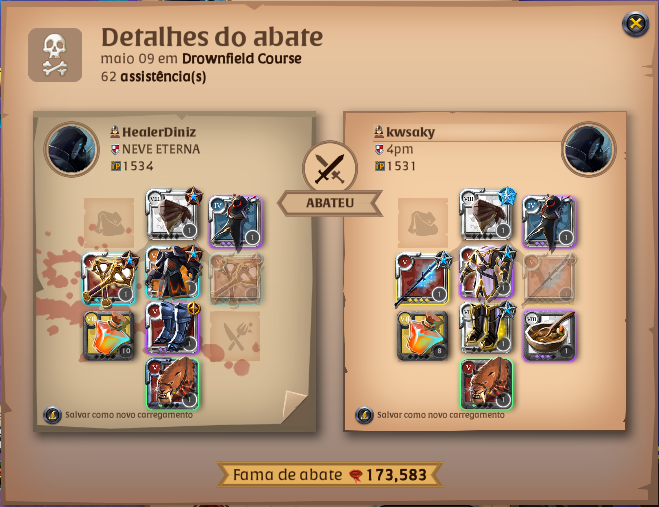Click kwsaky's purple cleric robe armor

487,272
